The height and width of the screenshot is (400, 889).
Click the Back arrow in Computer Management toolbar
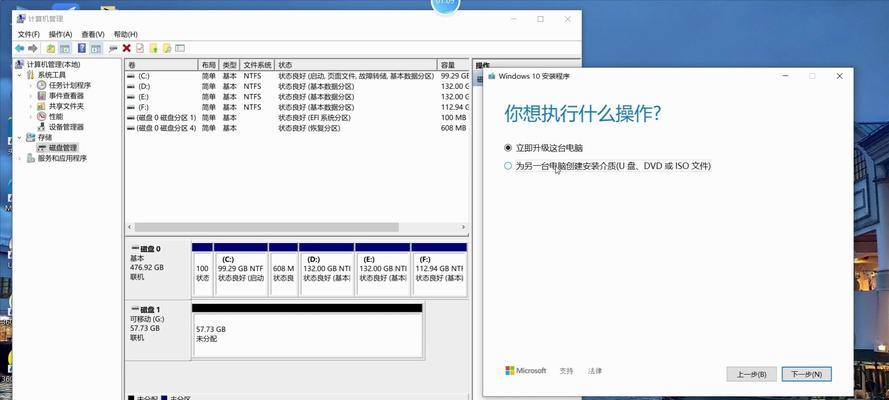pos(20,49)
